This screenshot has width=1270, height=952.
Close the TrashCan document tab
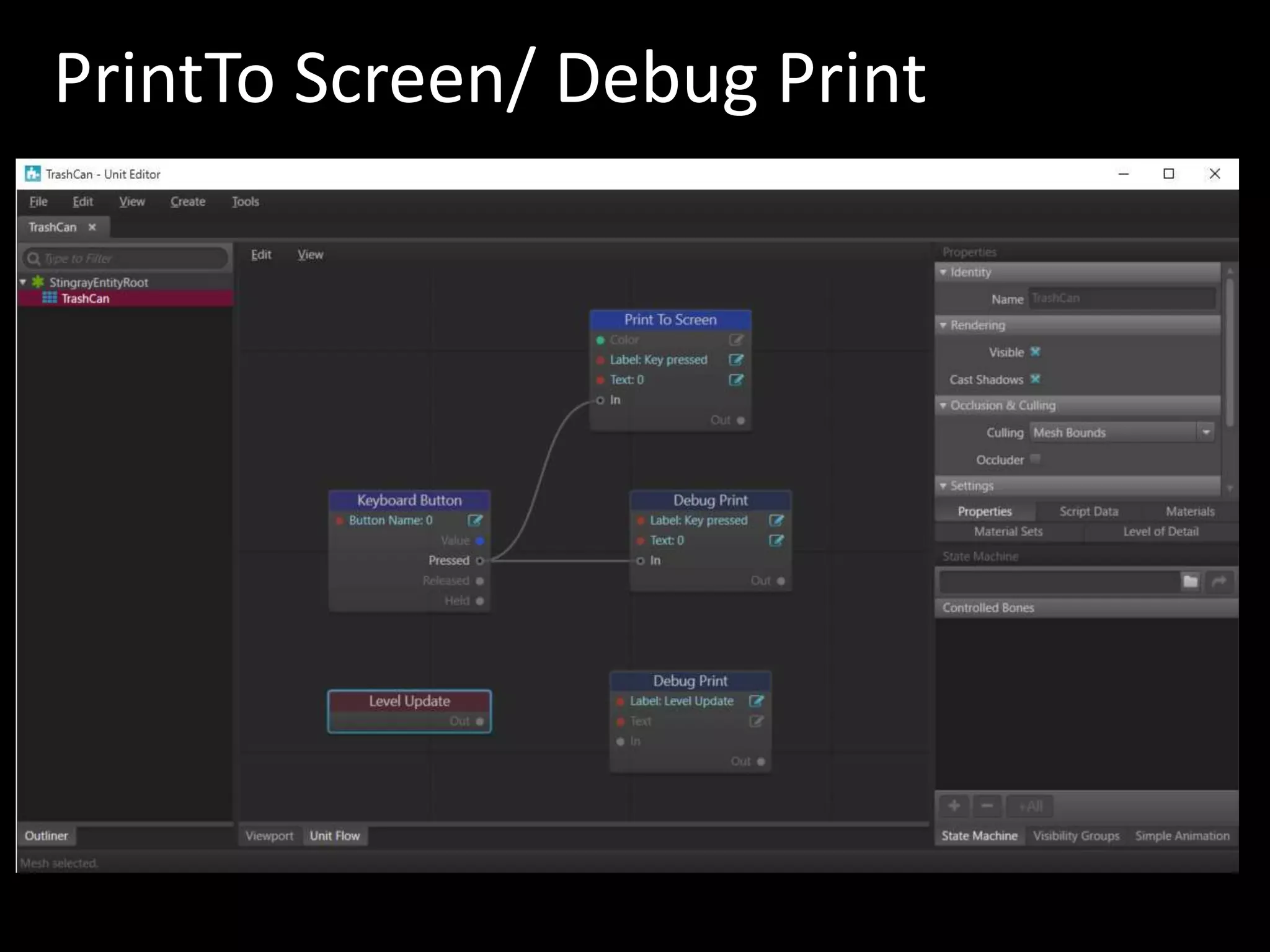(x=92, y=227)
